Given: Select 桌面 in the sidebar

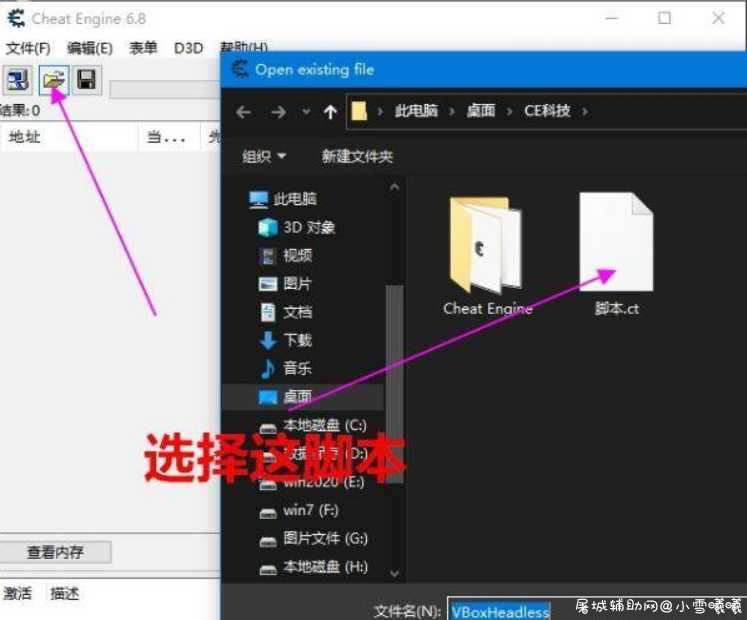Looking at the screenshot, I should 303,396.
